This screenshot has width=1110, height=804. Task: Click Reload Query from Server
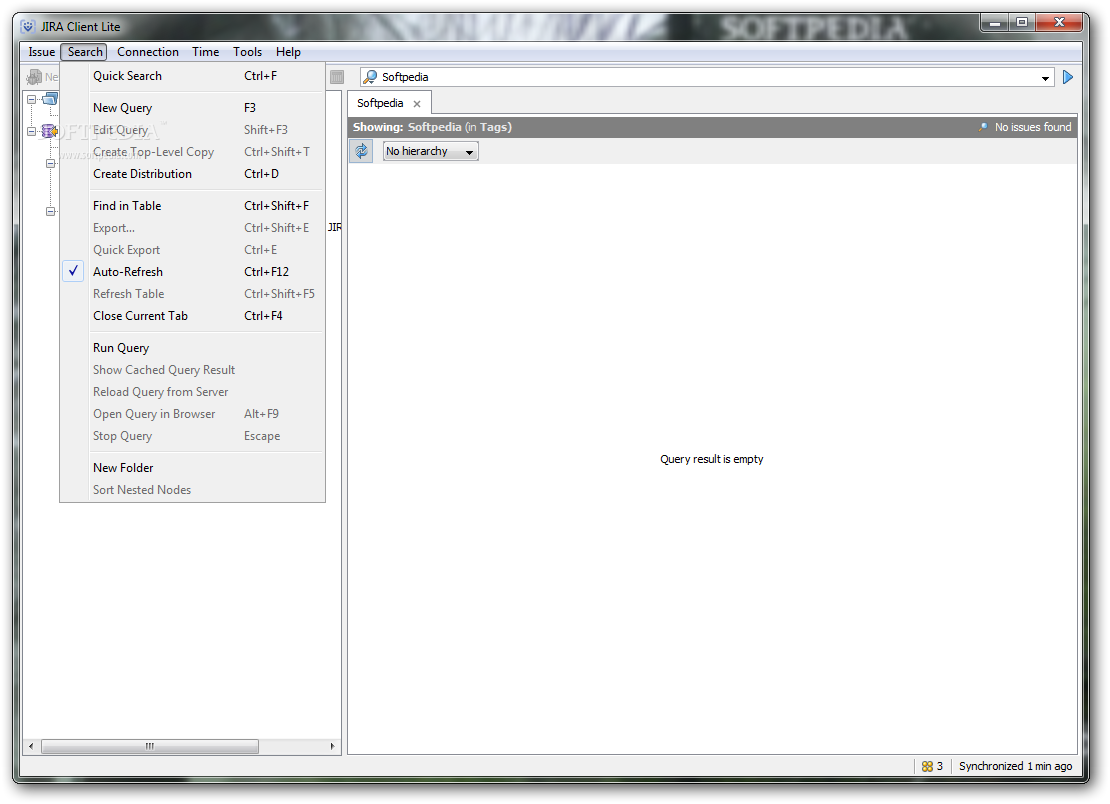click(193, 392)
